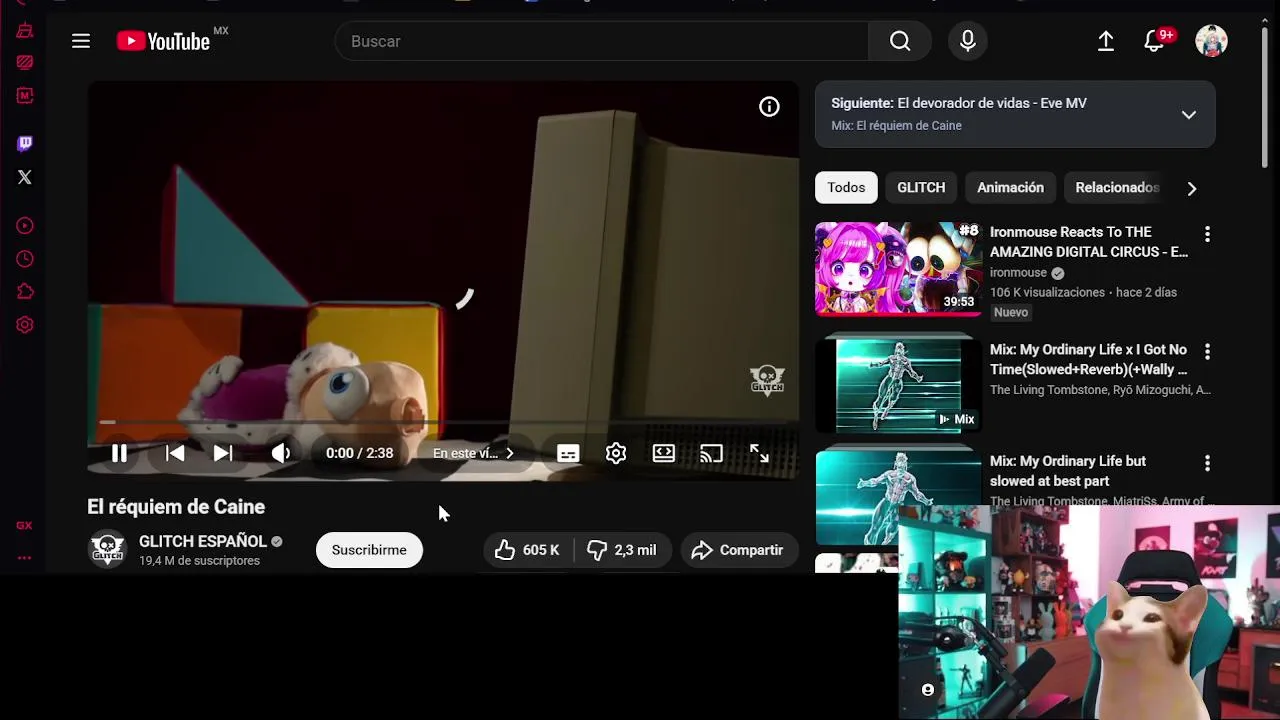Screen dimensions: 1280x720
Task: Dislike the video (2,3 mil)
Action: point(621,550)
